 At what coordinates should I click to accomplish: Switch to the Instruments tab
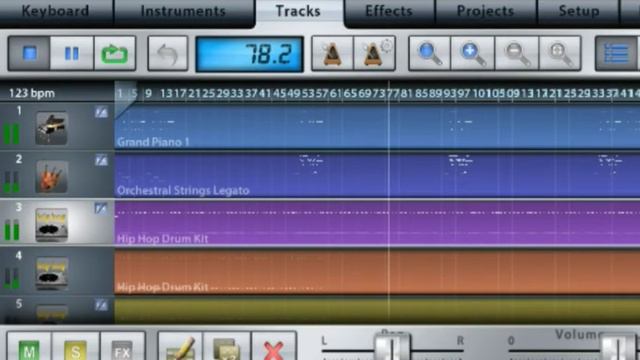[183, 11]
